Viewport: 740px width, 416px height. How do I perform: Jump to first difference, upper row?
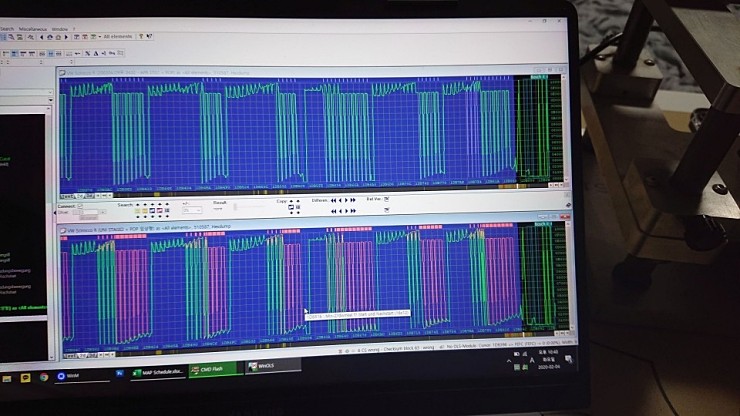[x=333, y=200]
